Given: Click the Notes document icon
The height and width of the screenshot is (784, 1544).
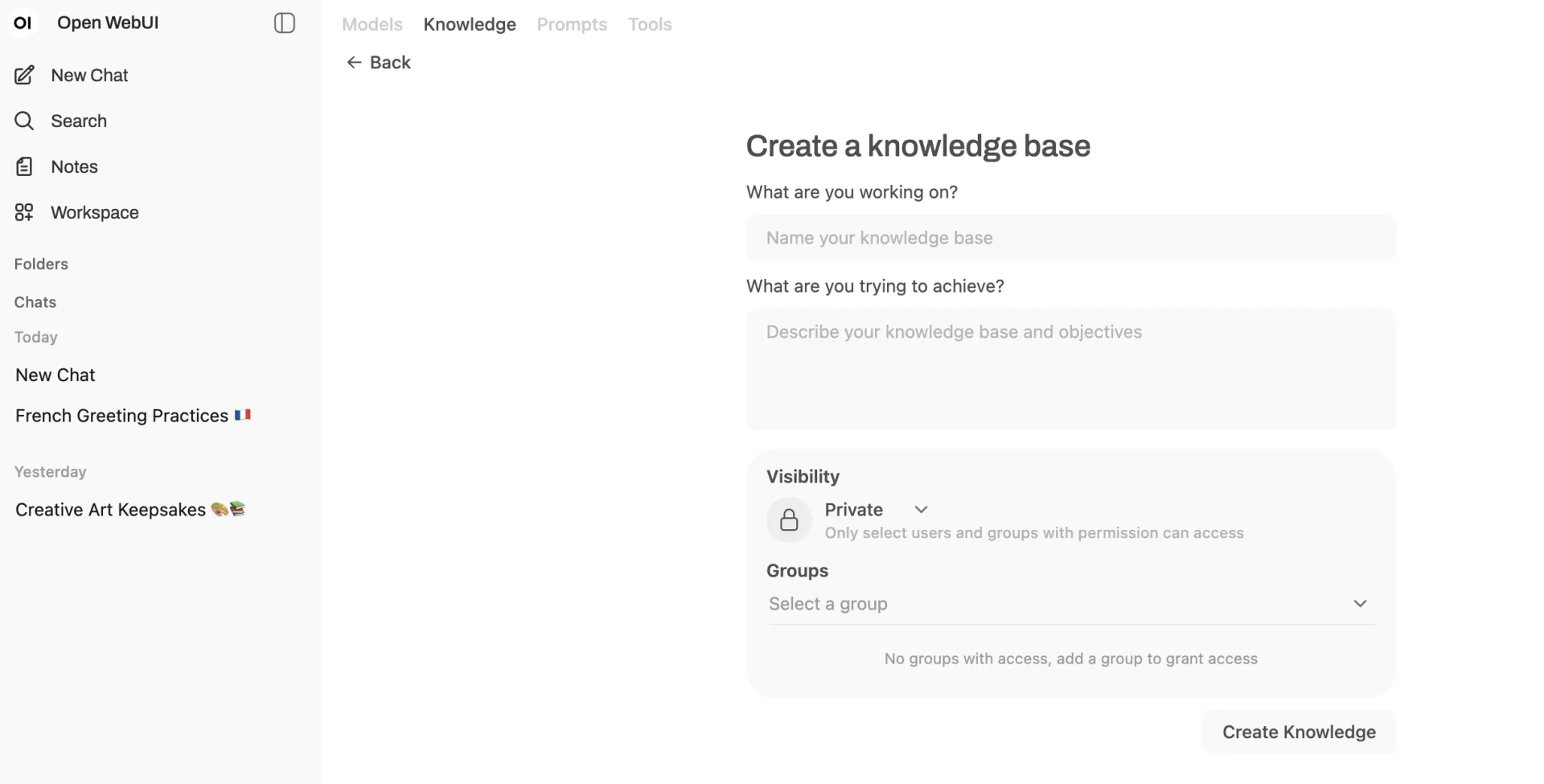Looking at the screenshot, I should tap(24, 166).
